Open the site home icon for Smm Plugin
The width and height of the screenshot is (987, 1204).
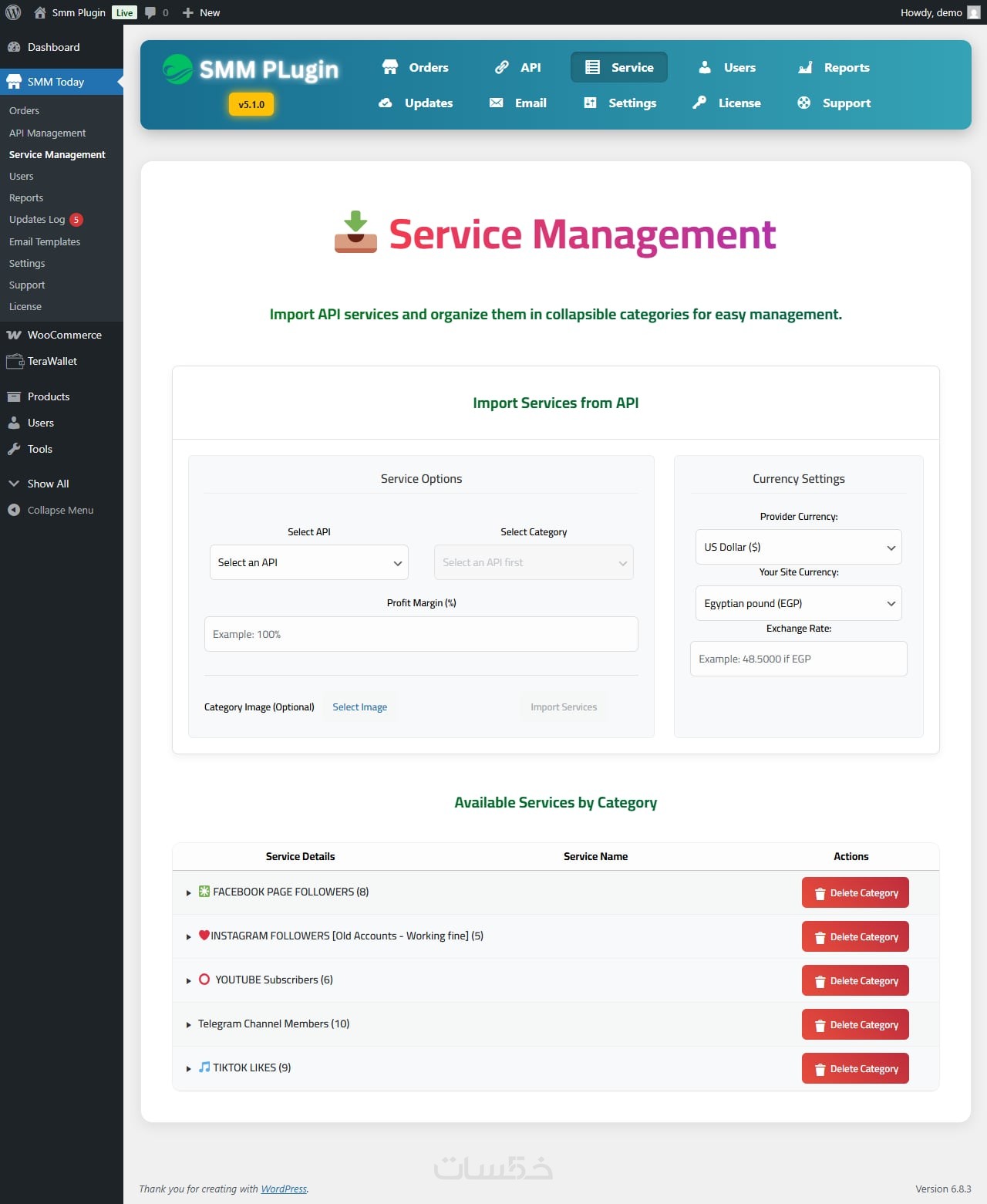[x=40, y=12]
